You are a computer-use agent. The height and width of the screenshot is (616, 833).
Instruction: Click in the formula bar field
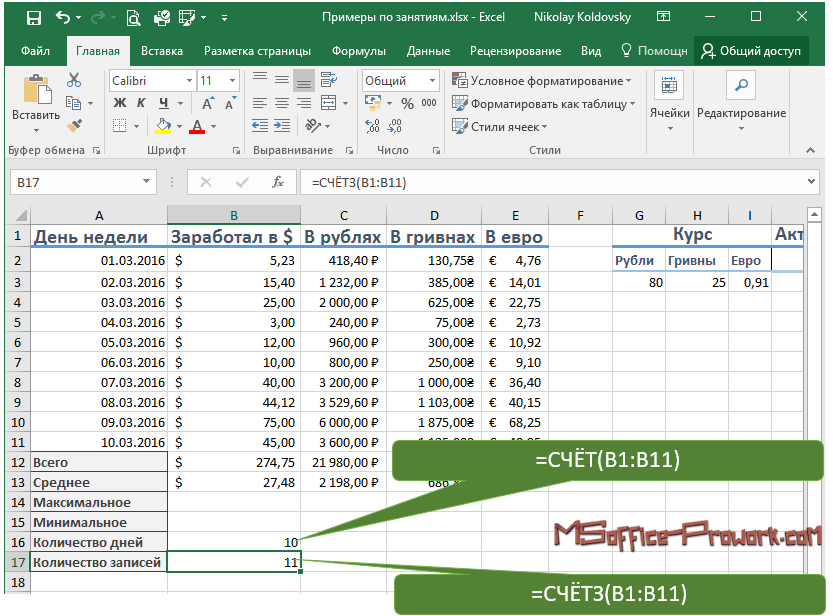click(x=551, y=183)
